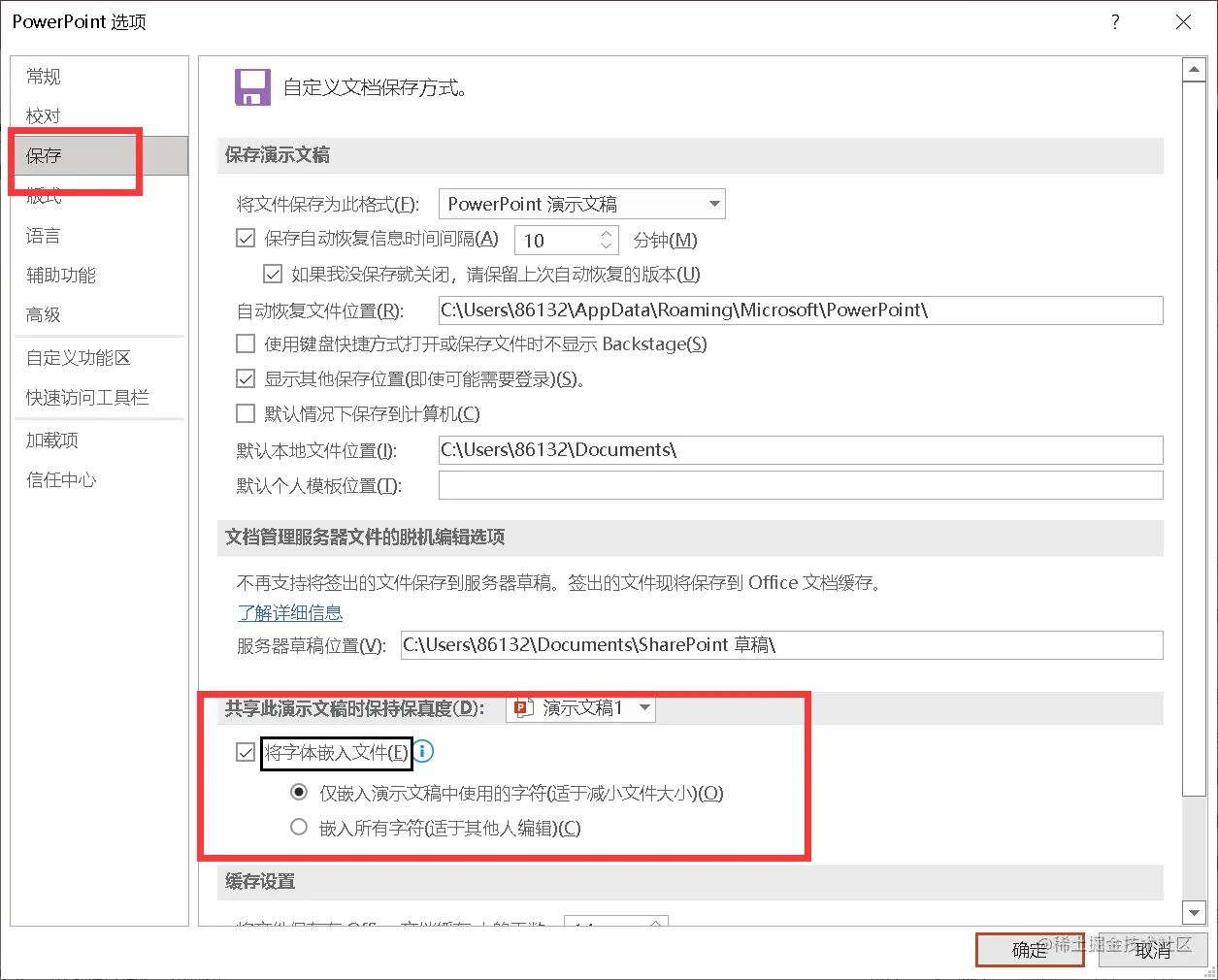Viewport: 1218px width, 980px height.
Task: Click the 自动恢复文件位置 path field
Action: [x=801, y=310]
